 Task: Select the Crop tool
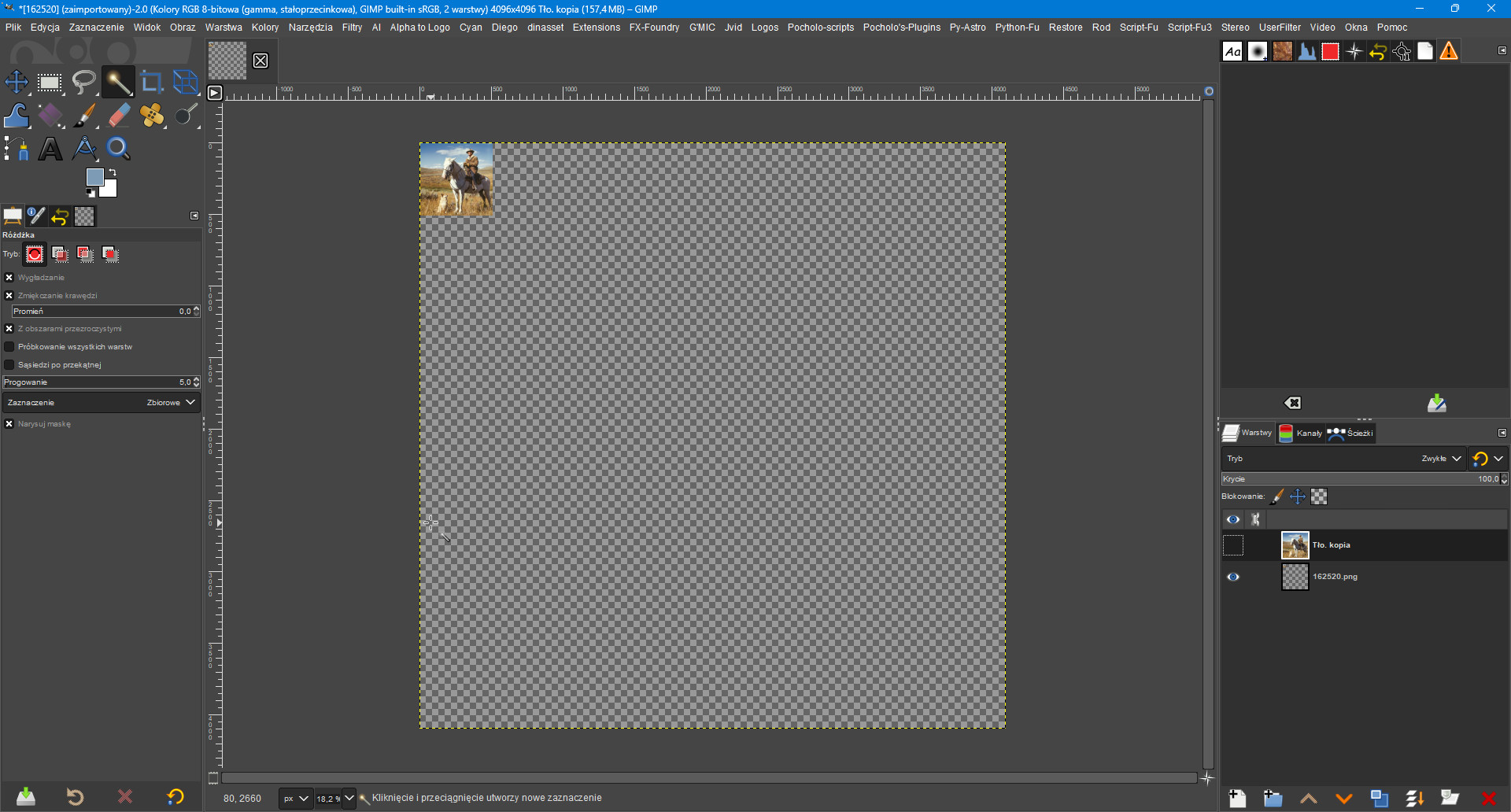point(151,83)
